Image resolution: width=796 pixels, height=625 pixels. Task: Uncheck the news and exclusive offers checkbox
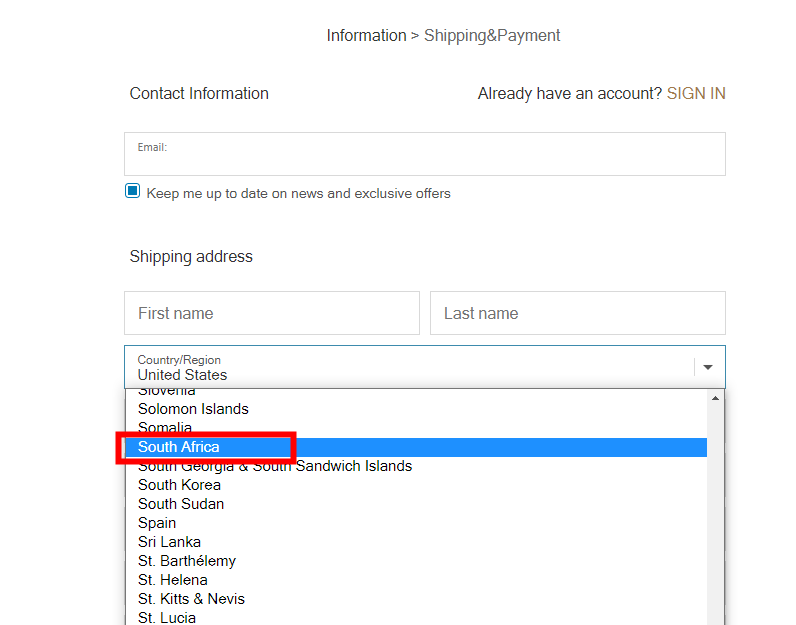(x=133, y=191)
